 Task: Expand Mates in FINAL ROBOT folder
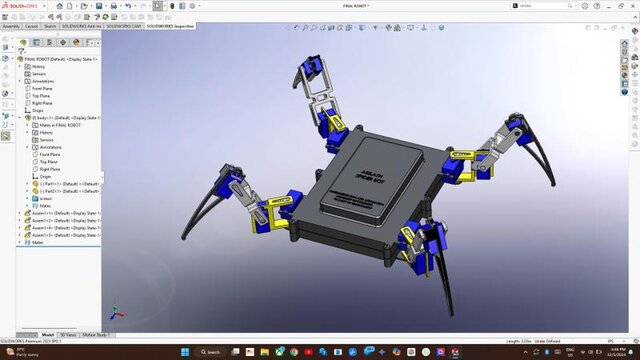coord(27,125)
